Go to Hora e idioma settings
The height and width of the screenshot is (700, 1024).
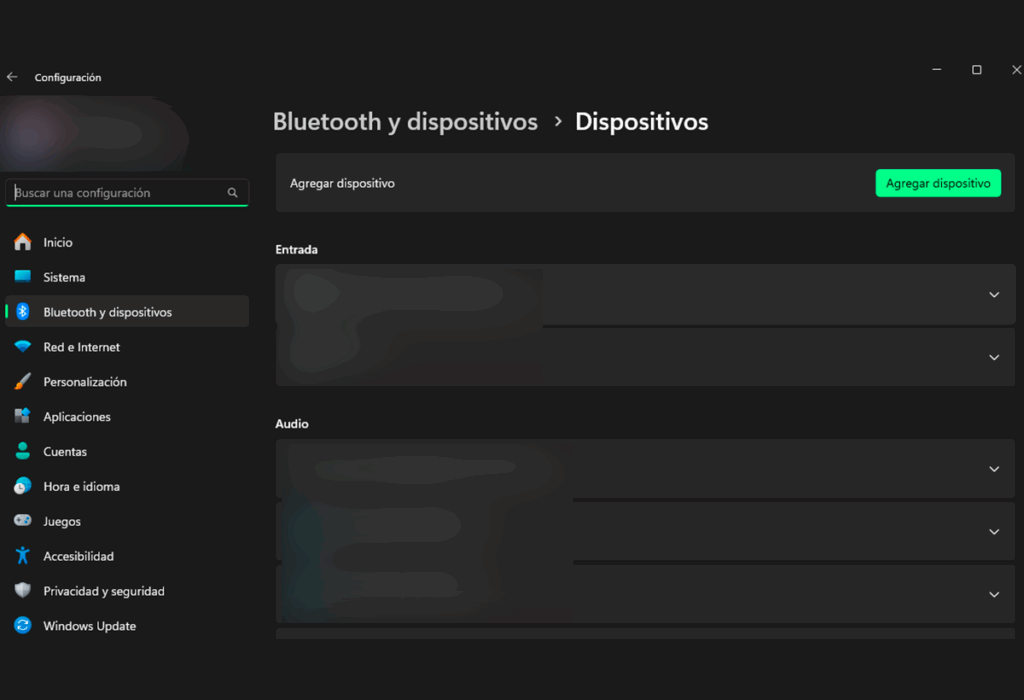pyautogui.click(x=81, y=487)
